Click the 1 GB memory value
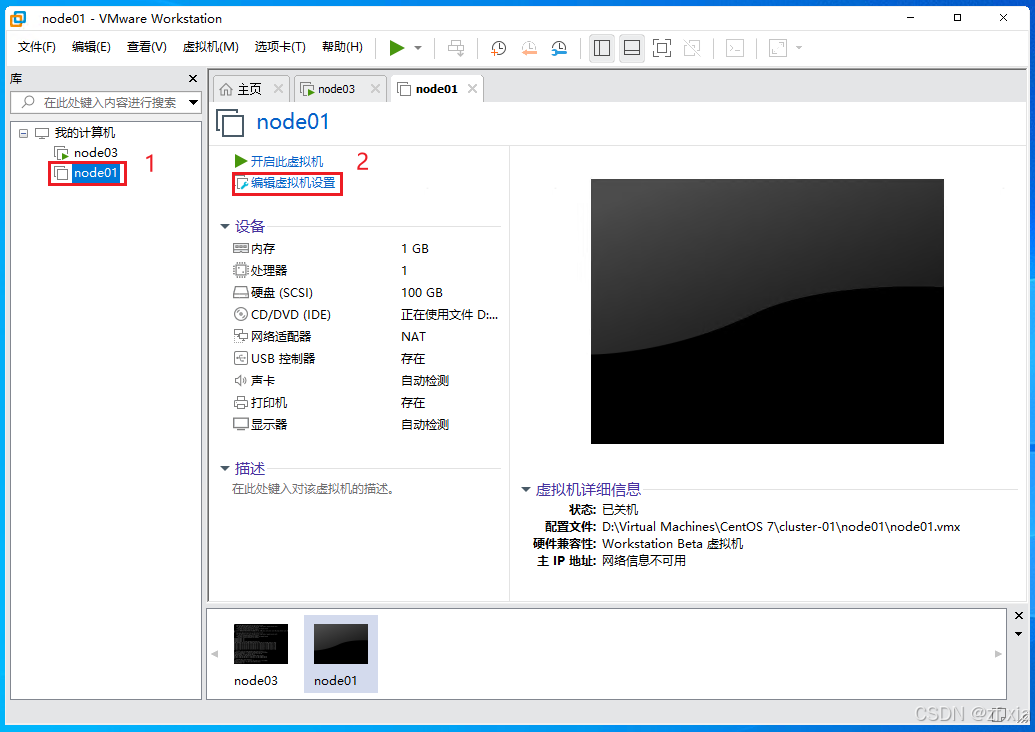Image resolution: width=1035 pixels, height=732 pixels. (415, 249)
